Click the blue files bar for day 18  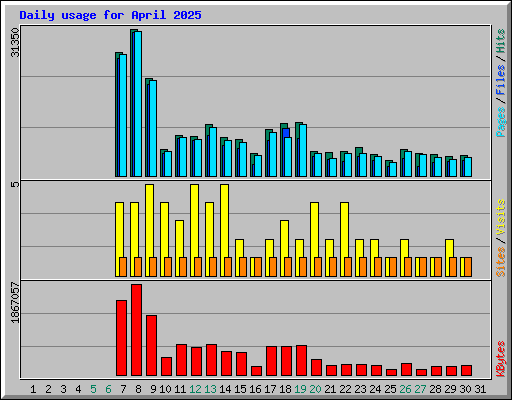click(286, 133)
